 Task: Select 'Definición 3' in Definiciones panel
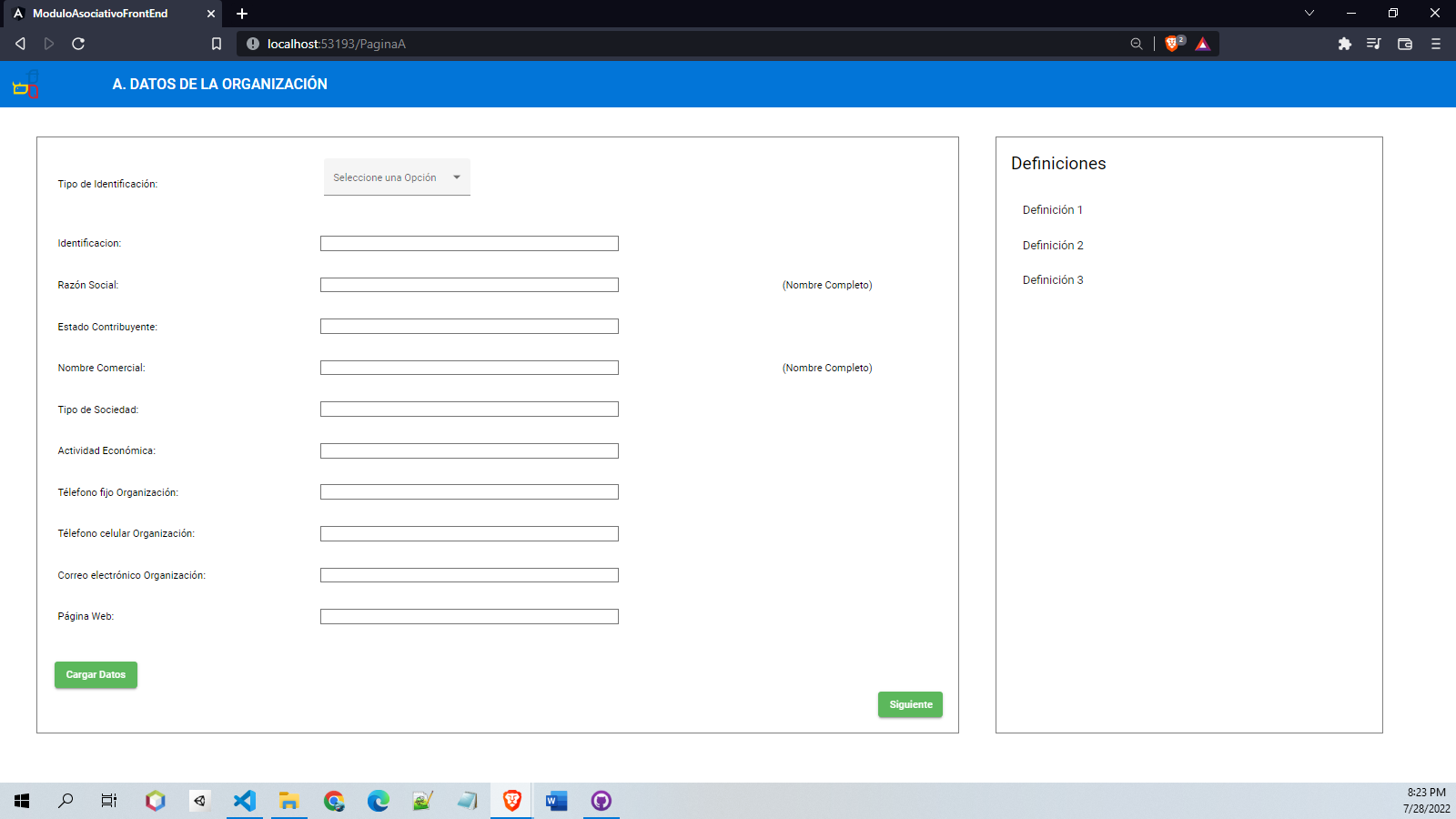click(1053, 280)
